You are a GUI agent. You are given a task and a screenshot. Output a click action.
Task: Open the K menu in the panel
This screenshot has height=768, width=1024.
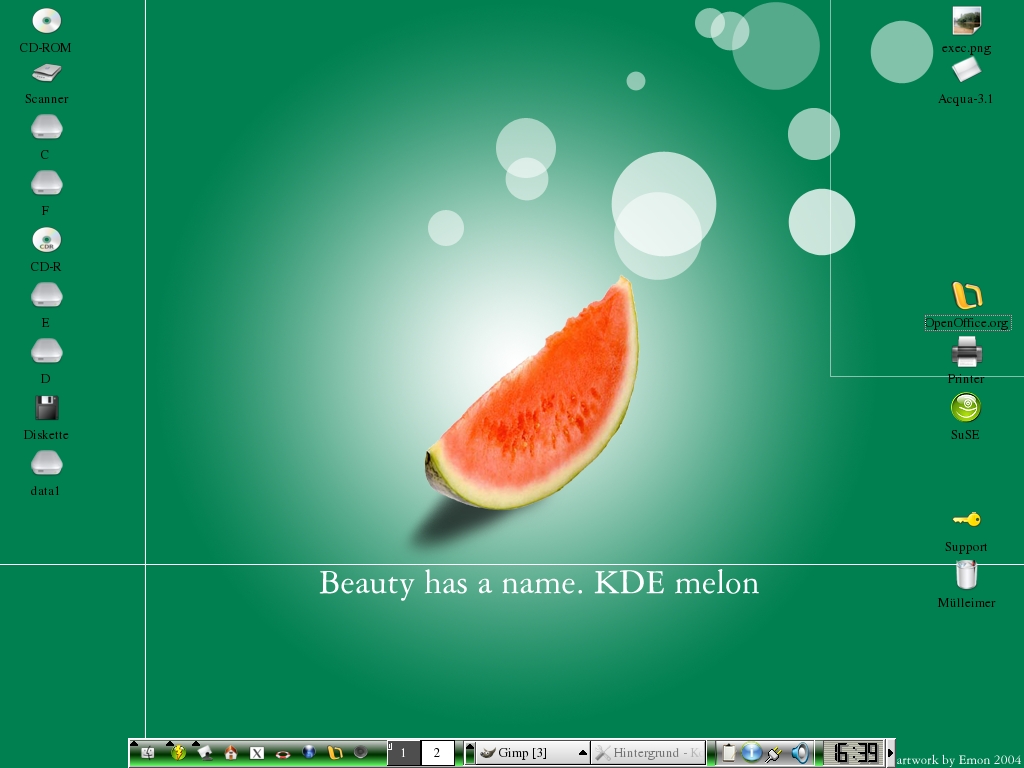click(x=148, y=753)
